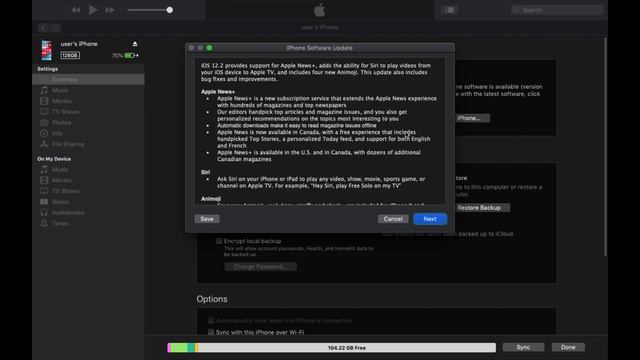Click Next in the update dialog

coord(430,219)
